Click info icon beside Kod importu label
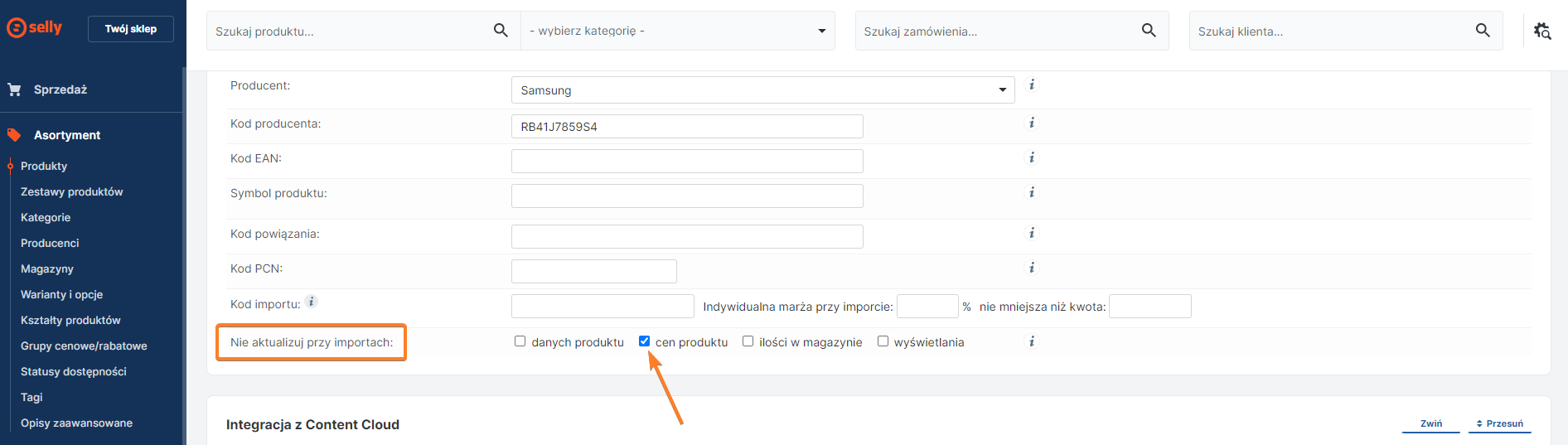This screenshot has width=1568, height=445. (312, 302)
